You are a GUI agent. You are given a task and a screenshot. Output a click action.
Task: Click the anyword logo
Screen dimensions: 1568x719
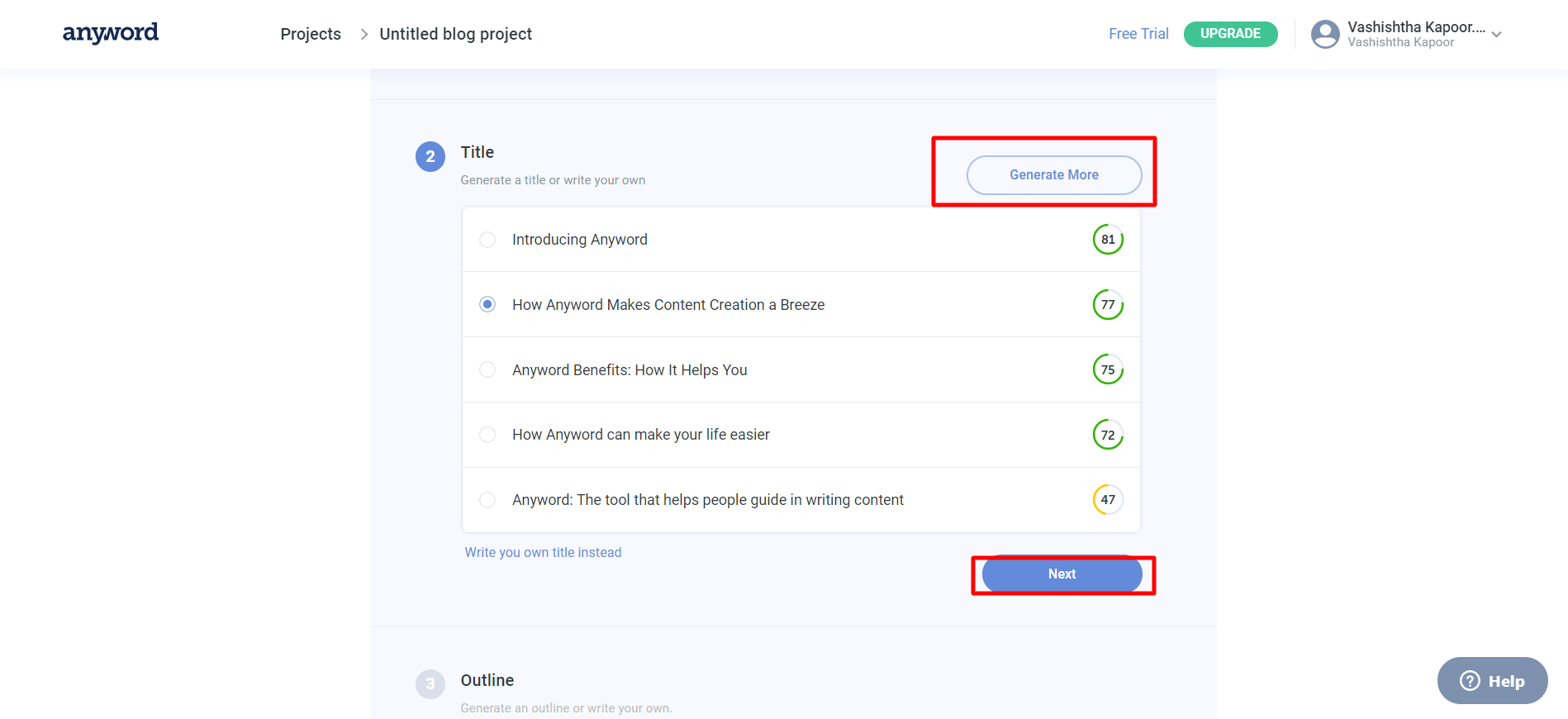click(x=110, y=33)
